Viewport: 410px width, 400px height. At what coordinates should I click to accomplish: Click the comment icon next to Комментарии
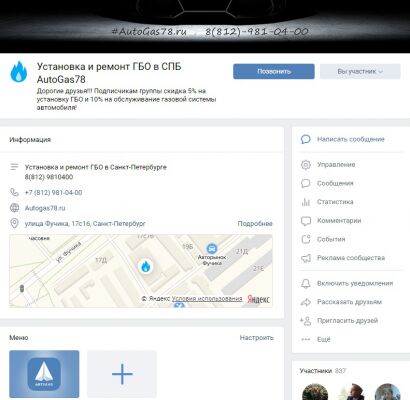tap(305, 221)
